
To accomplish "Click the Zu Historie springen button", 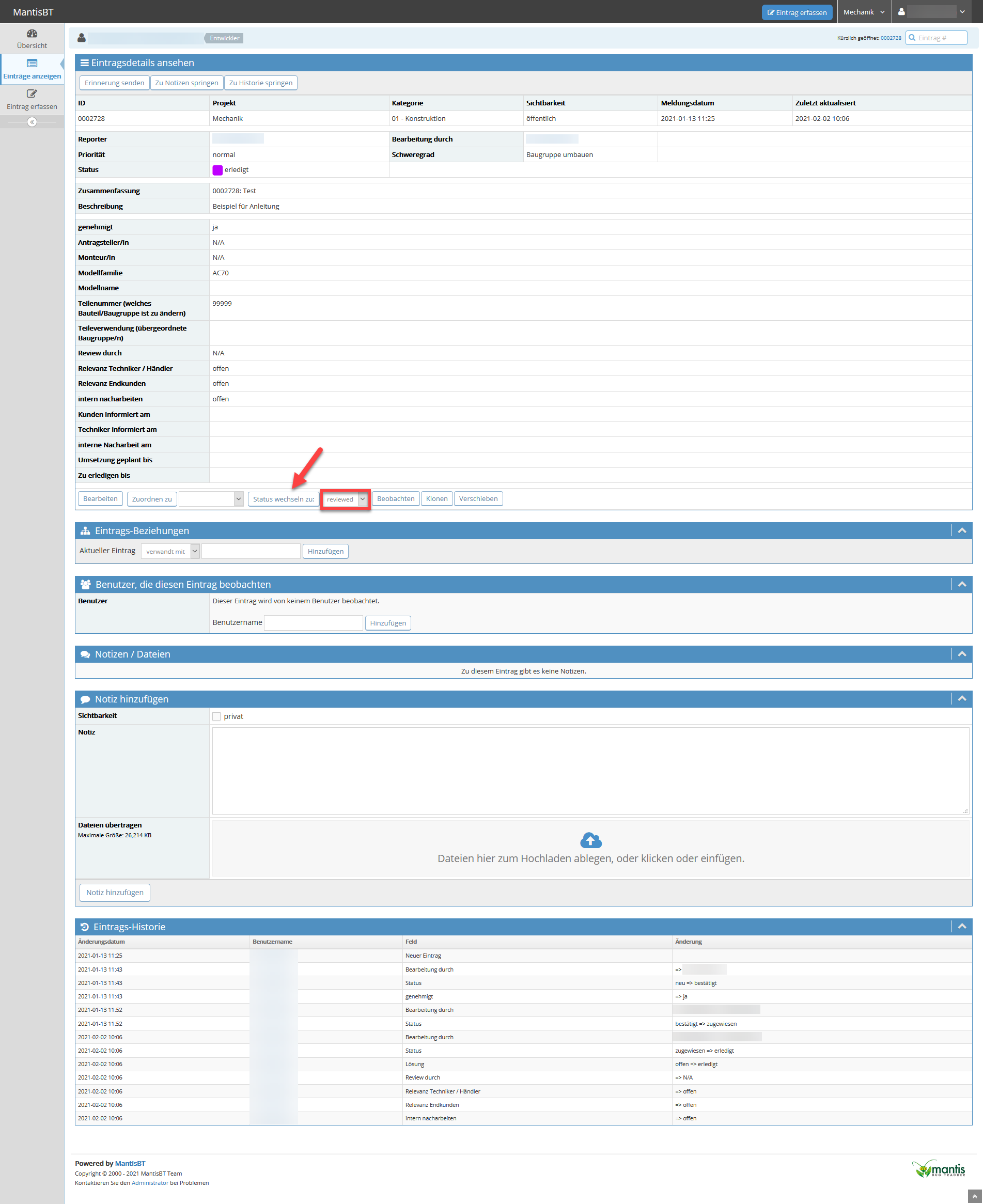I will [x=260, y=83].
